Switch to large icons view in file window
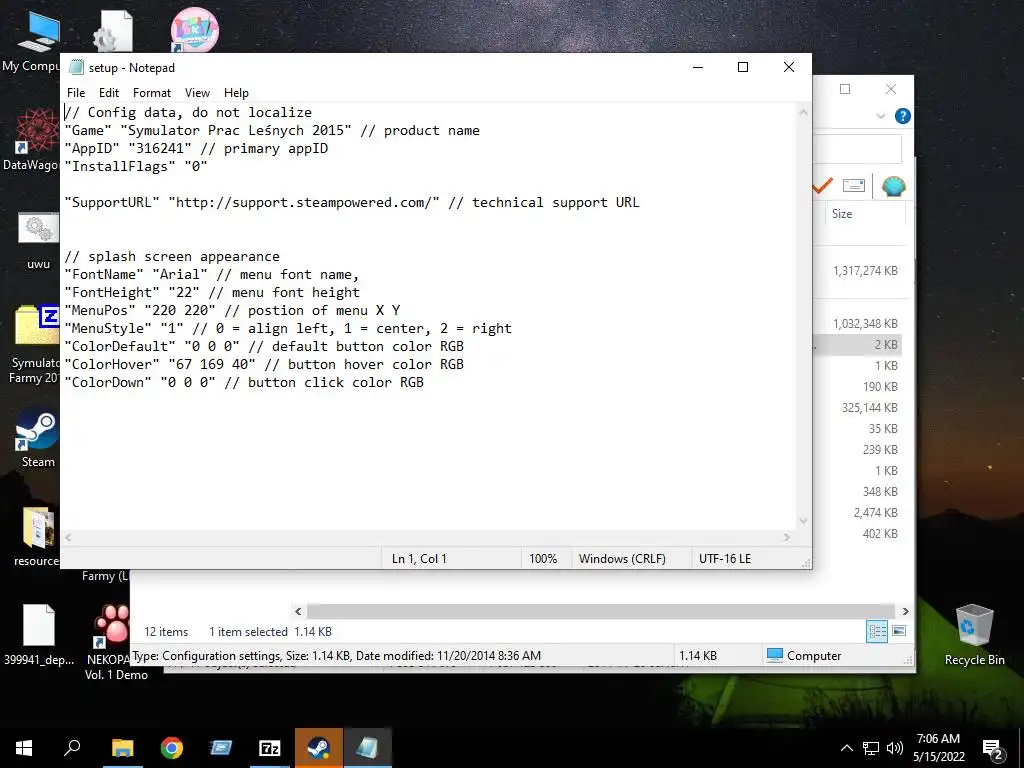The width and height of the screenshot is (1024, 768). 899,631
